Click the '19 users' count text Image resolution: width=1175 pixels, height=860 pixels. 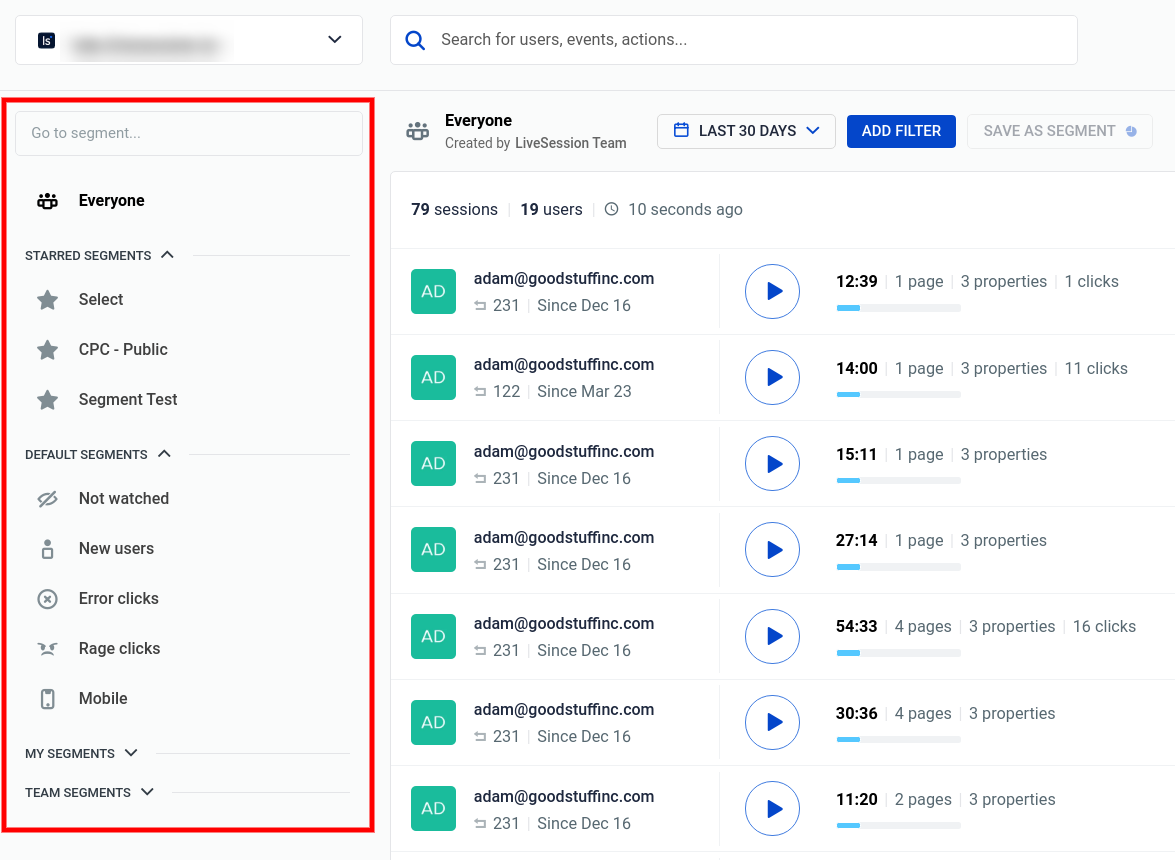[552, 210]
